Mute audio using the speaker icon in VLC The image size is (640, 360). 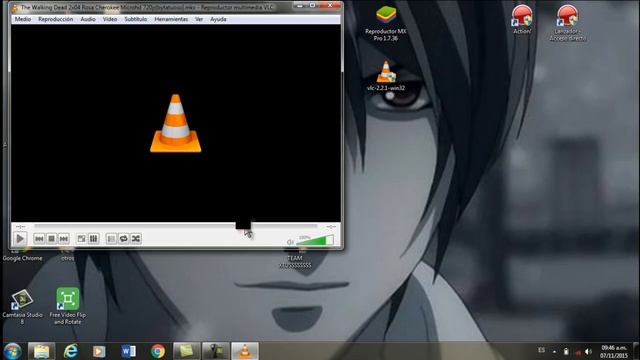(x=290, y=242)
